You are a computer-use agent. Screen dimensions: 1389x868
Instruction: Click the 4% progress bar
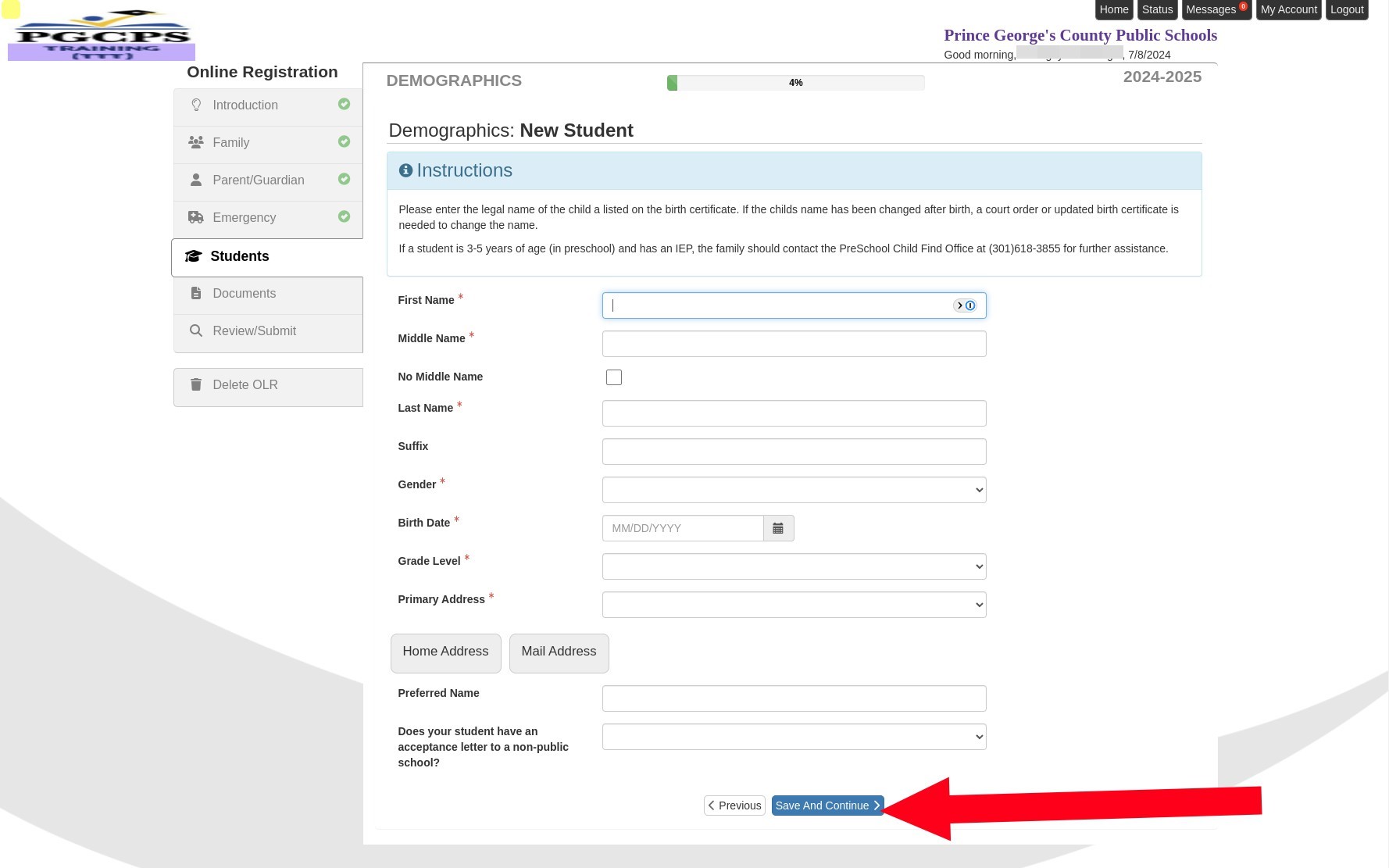click(x=794, y=82)
